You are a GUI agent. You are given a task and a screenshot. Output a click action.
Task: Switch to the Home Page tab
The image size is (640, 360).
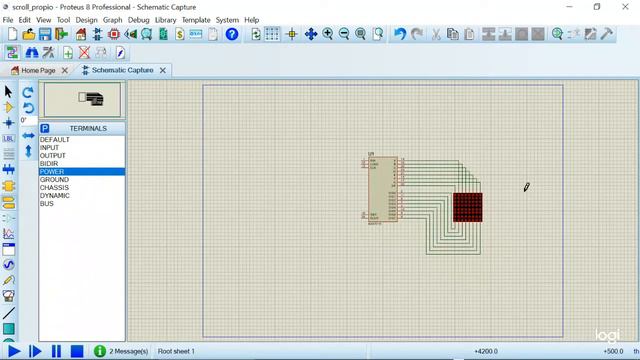coord(38,71)
